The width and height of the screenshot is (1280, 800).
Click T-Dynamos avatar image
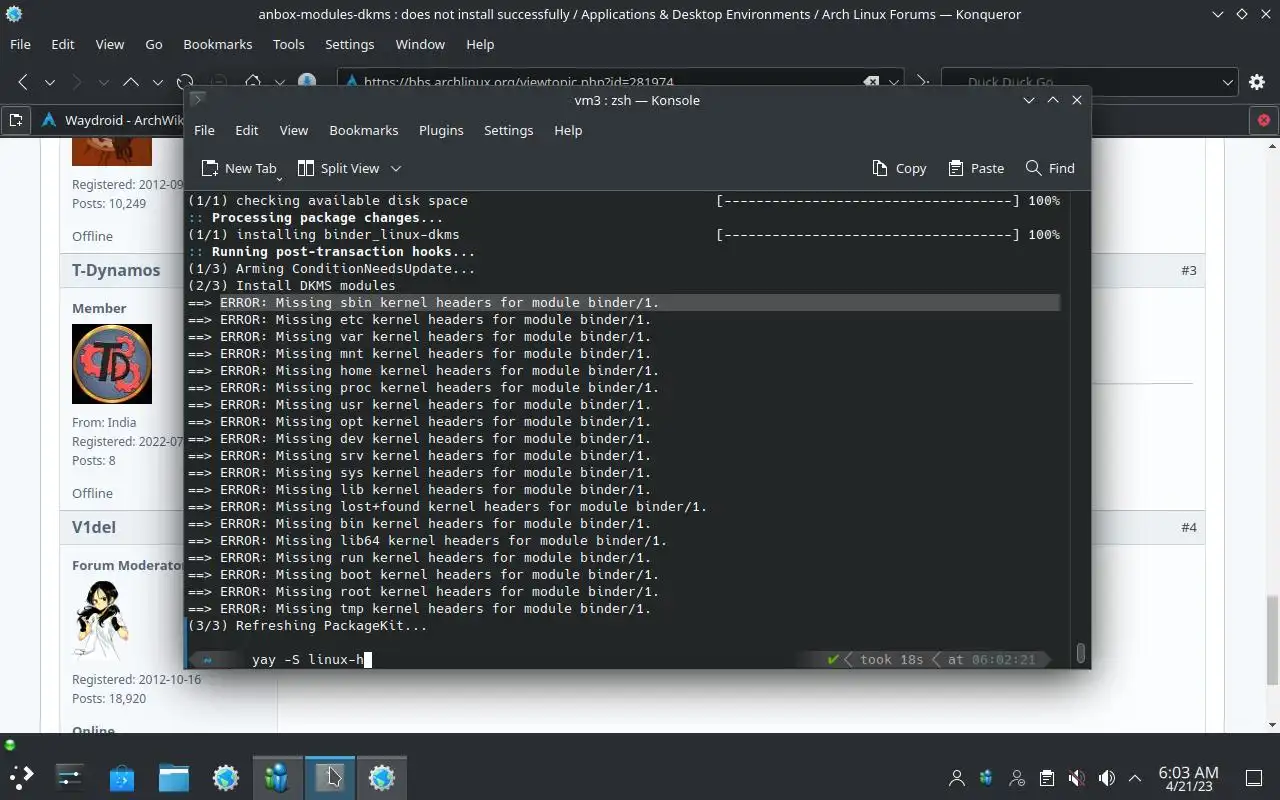point(112,364)
